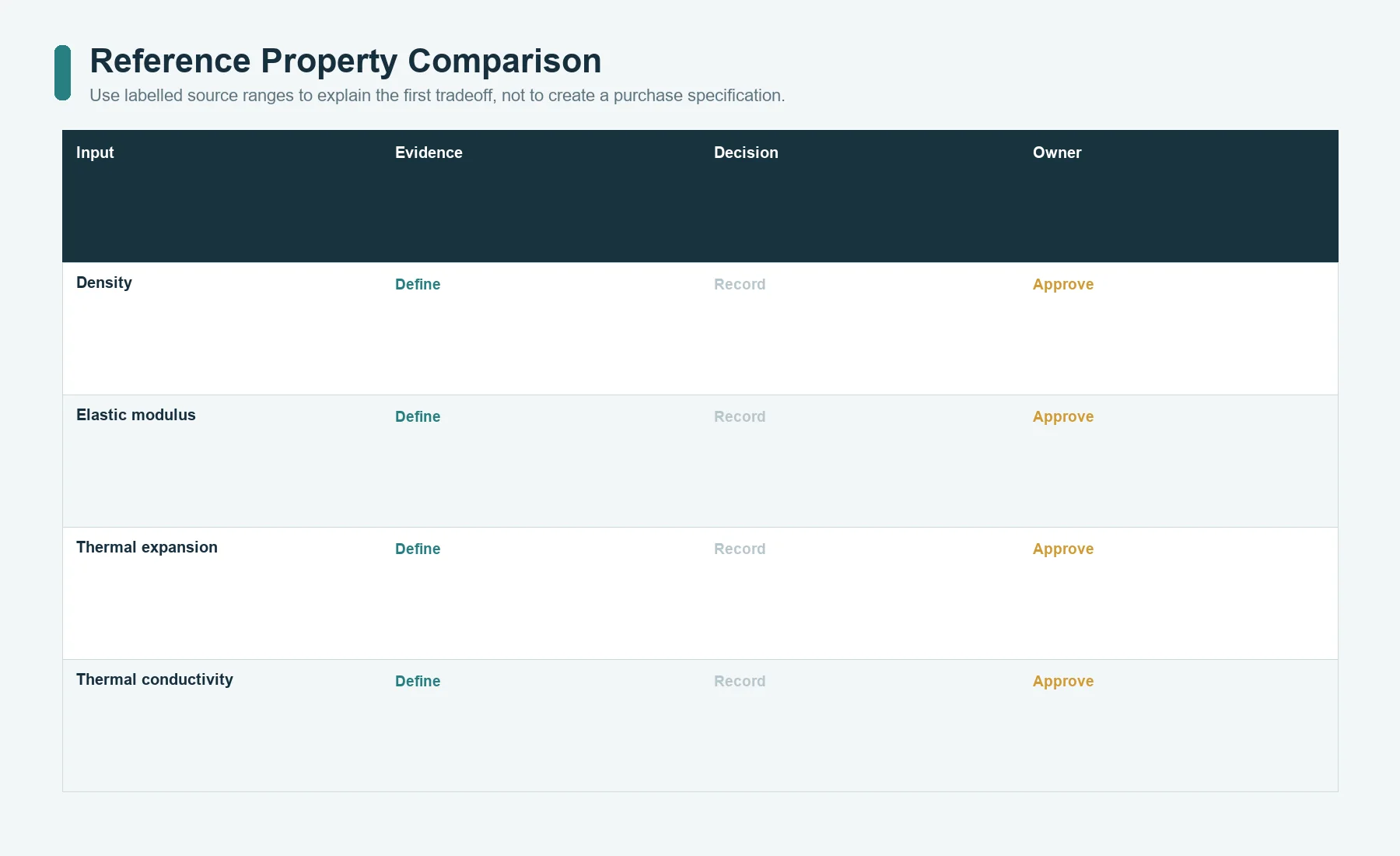Click Record in the Thermal expansion row
The width and height of the screenshot is (1400, 856).
click(x=740, y=549)
